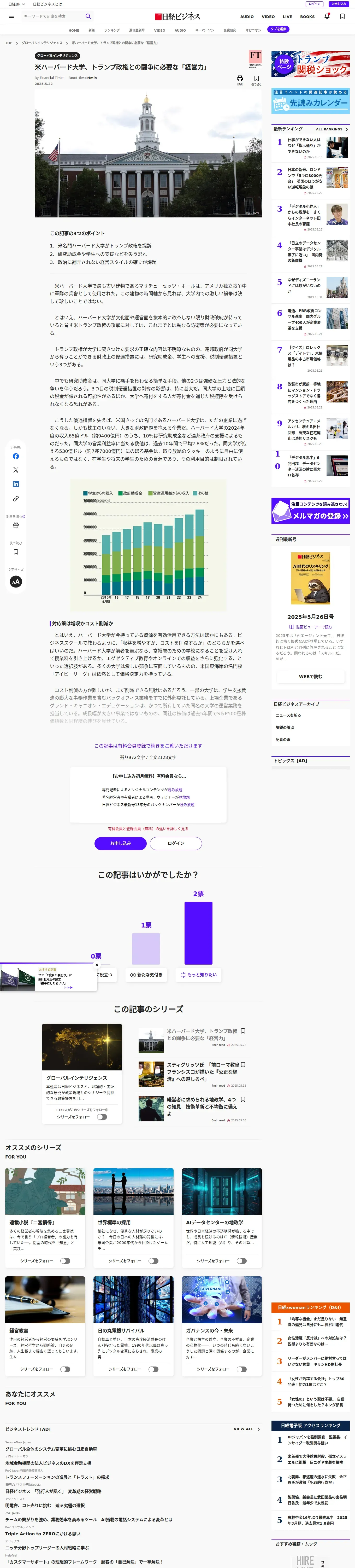Open トランプ関税ショック special banner

coord(310,64)
